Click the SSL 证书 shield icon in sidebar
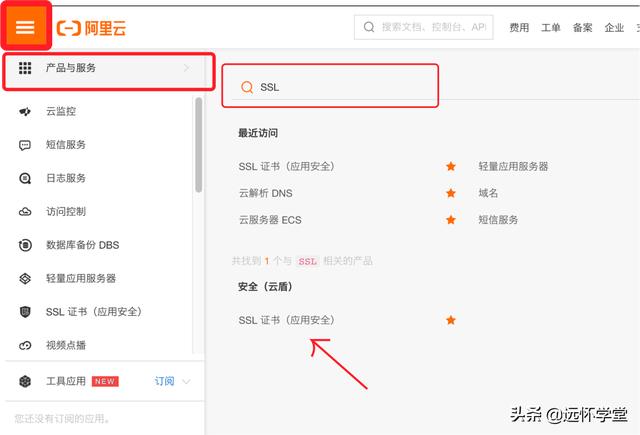Screen dimensions: 640x435 25,312
